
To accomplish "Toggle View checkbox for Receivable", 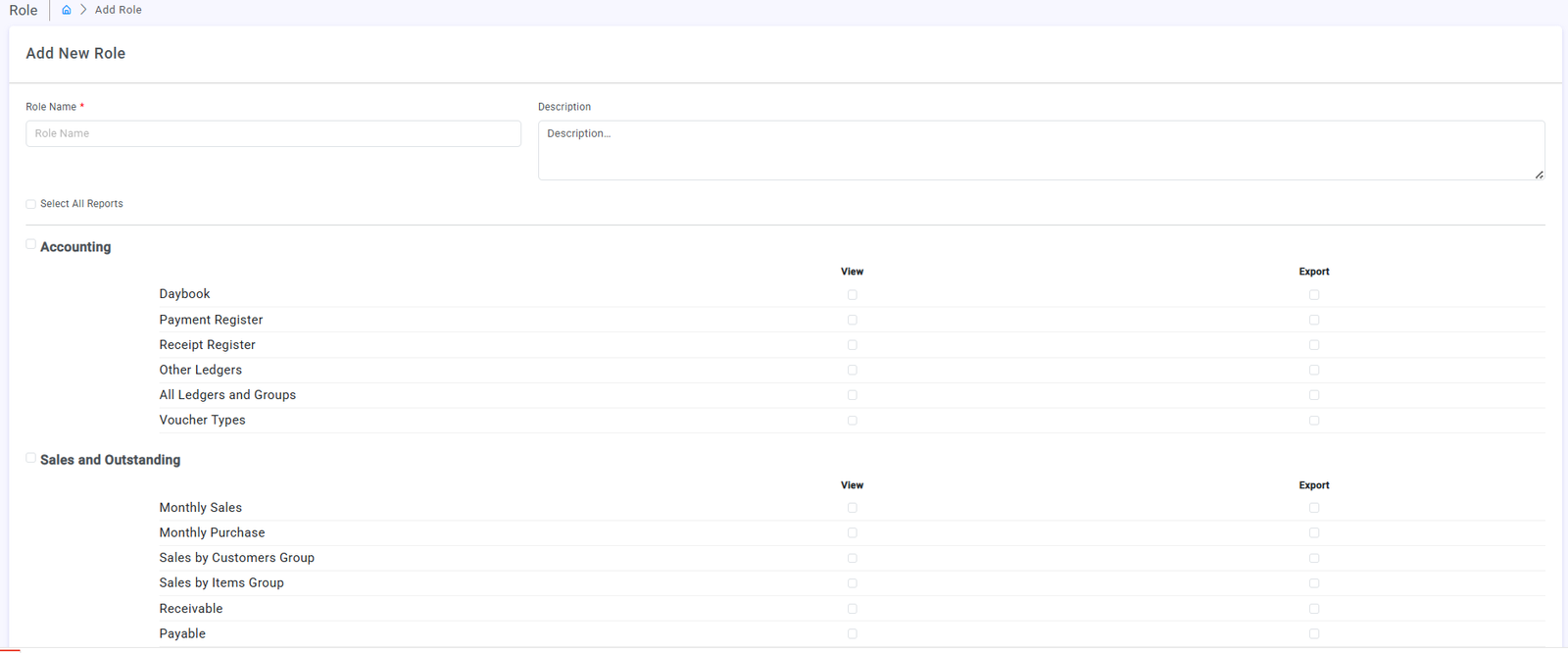I will coord(852,609).
